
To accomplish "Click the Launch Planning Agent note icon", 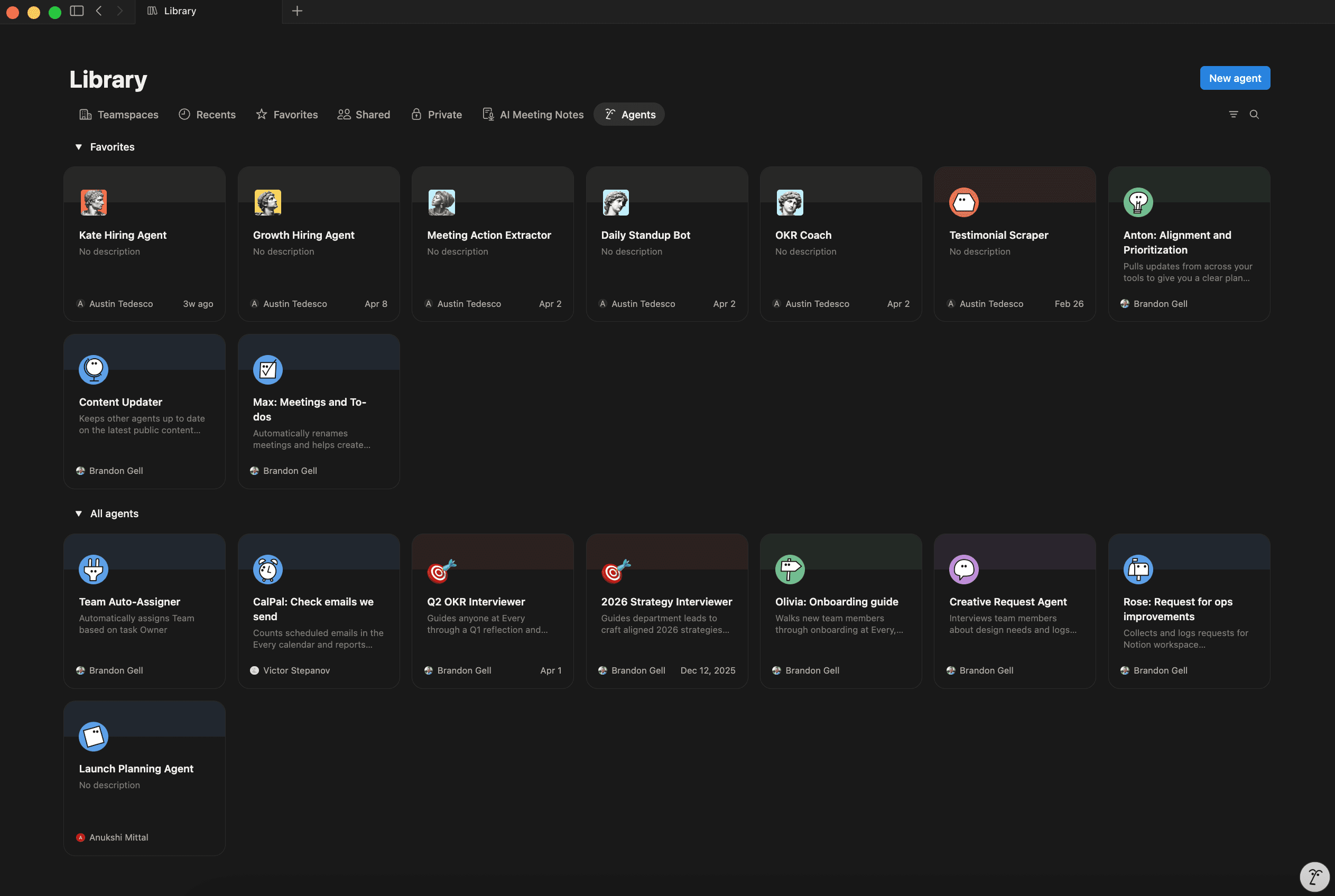I will click(x=93, y=736).
